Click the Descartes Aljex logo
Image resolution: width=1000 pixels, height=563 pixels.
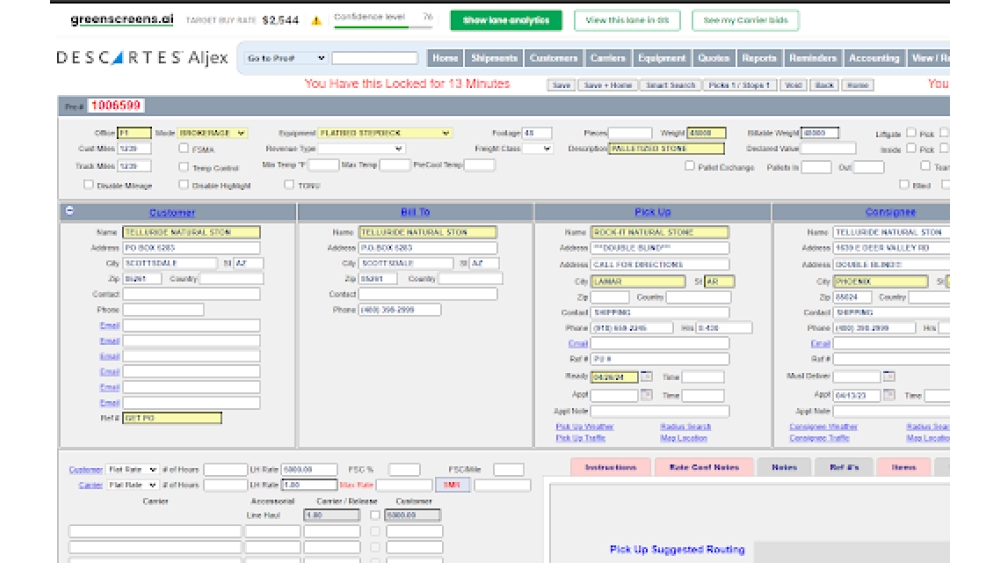[142, 58]
